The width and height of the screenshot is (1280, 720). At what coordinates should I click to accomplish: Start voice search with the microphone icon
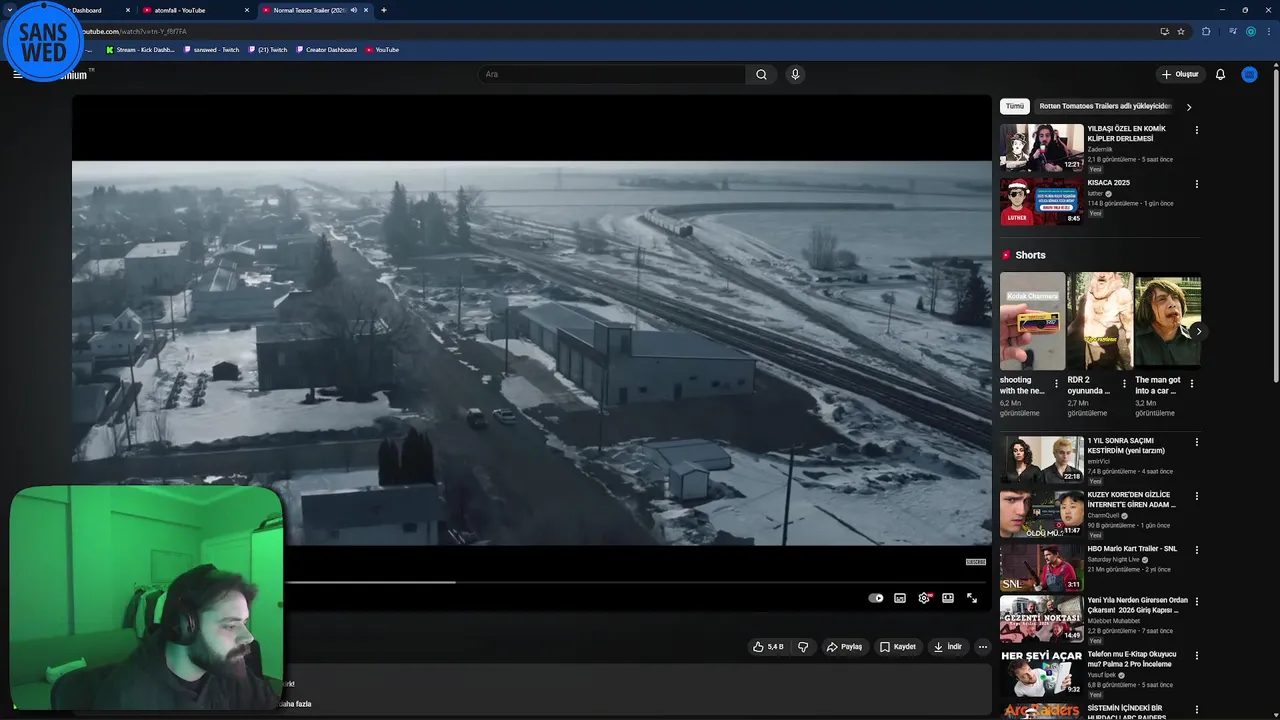[795, 74]
